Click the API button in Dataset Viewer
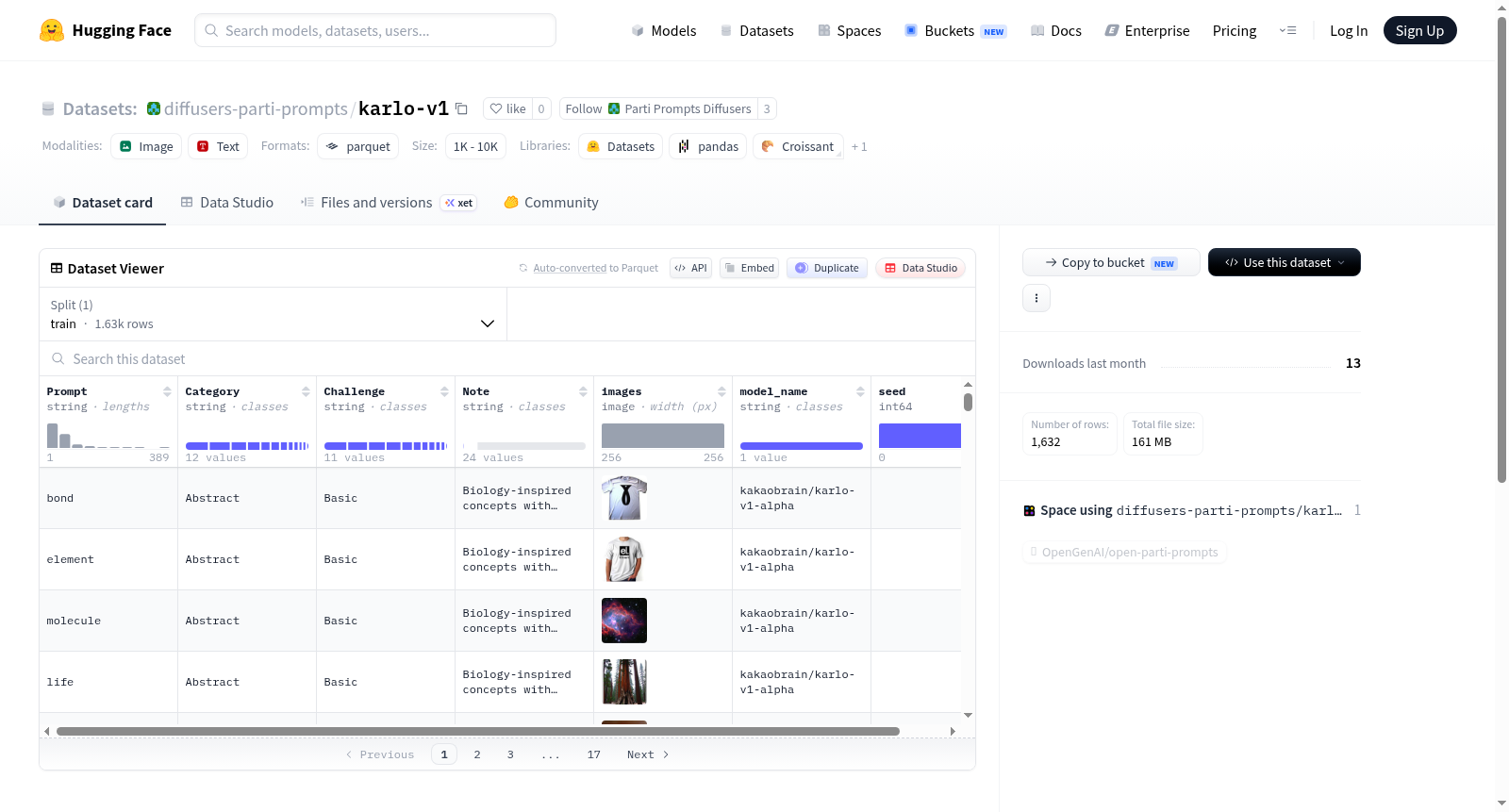 pyautogui.click(x=690, y=268)
